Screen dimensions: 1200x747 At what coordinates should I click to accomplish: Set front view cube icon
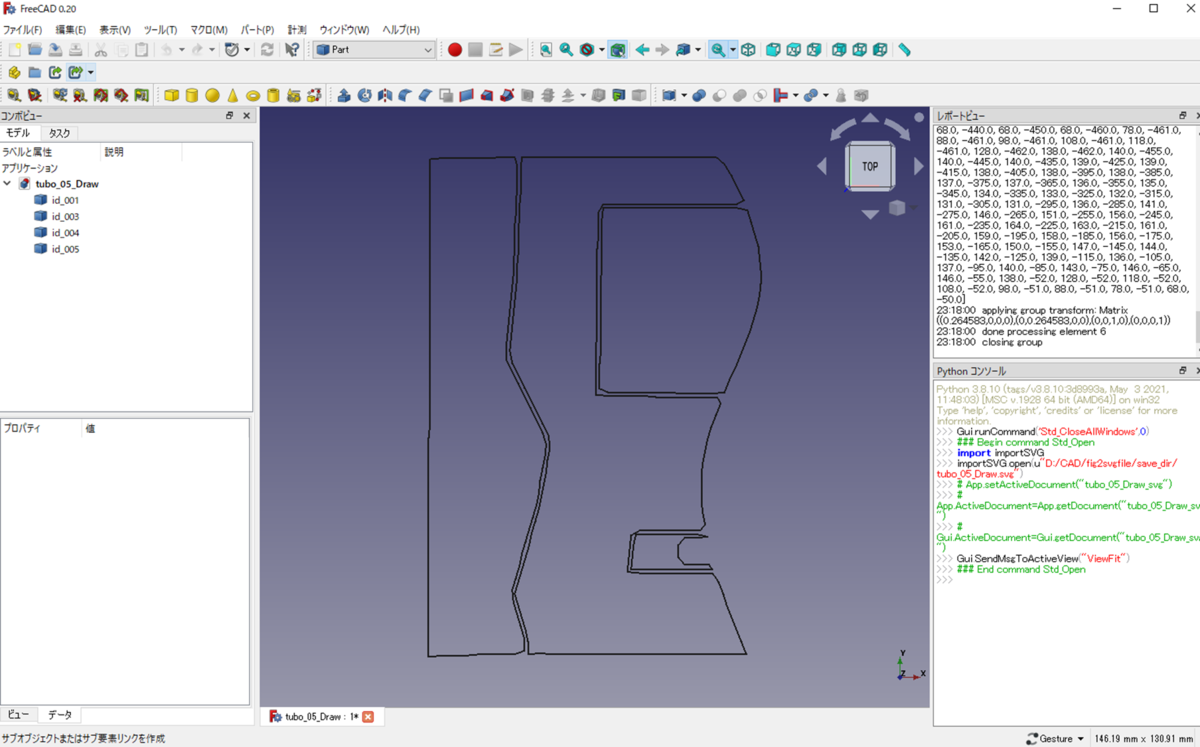(773, 49)
